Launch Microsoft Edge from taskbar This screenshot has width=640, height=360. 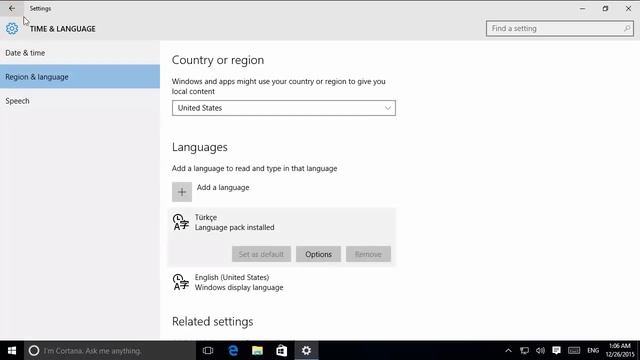[x=233, y=351]
